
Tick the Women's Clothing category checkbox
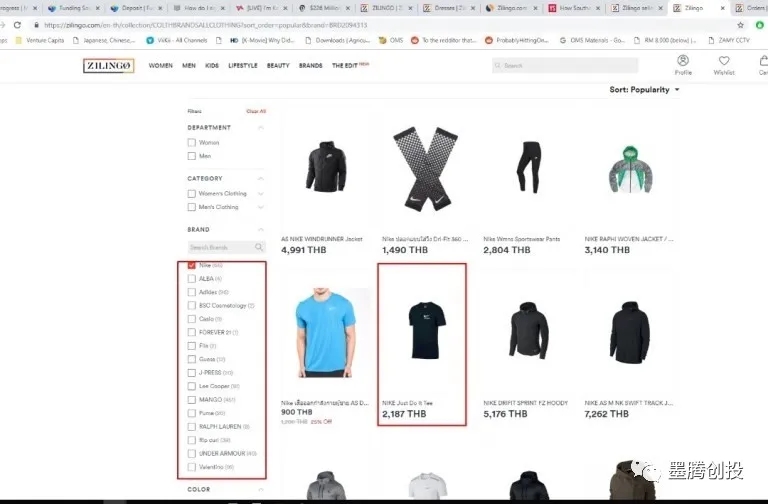coord(192,193)
